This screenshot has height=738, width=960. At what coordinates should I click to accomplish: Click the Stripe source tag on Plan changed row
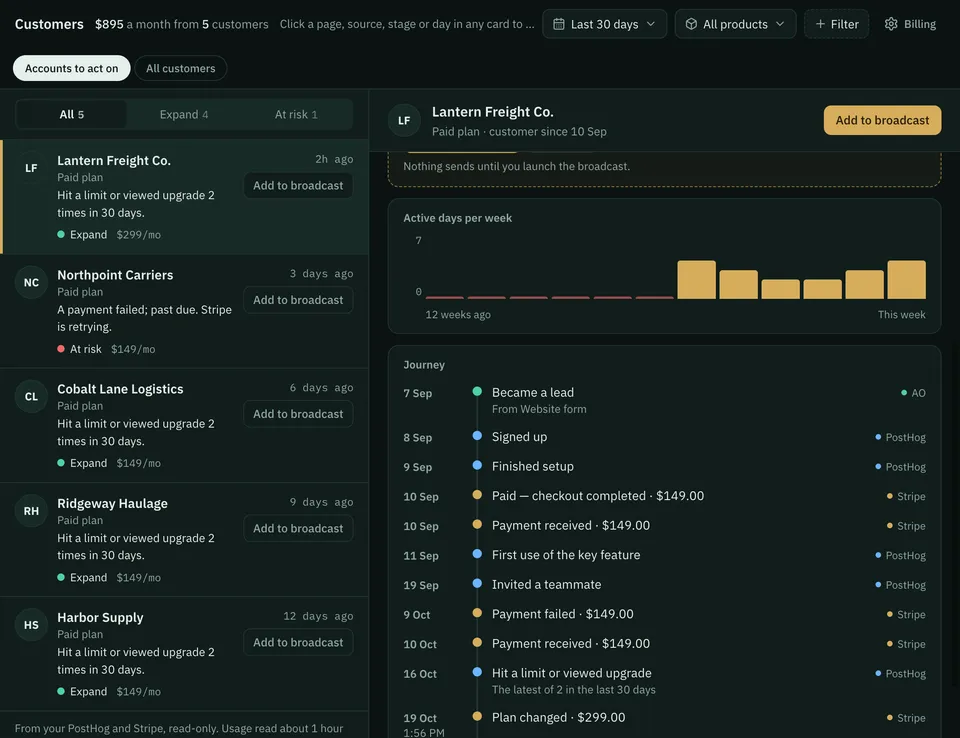[906, 718]
